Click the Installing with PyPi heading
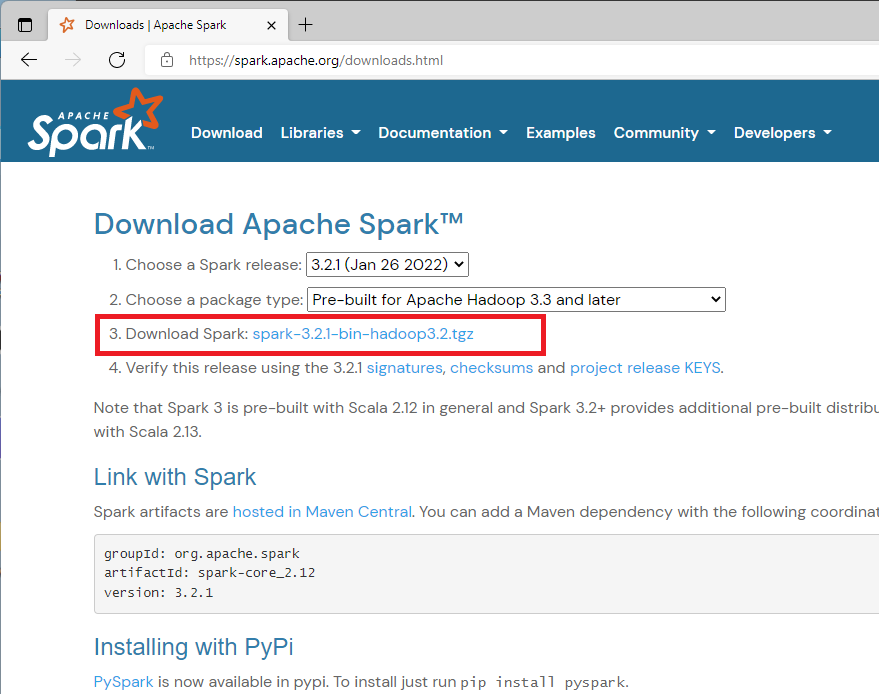This screenshot has width=879, height=694. pyautogui.click(x=193, y=647)
